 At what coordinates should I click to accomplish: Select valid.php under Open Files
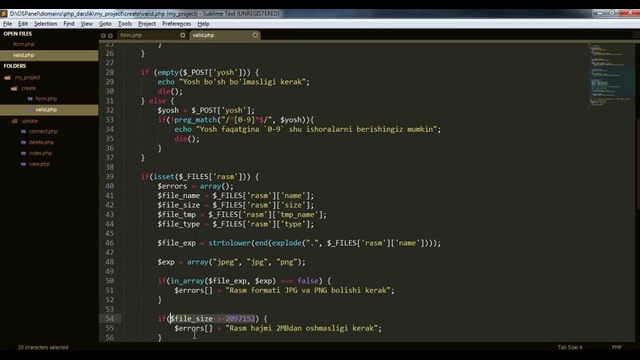click(49, 55)
